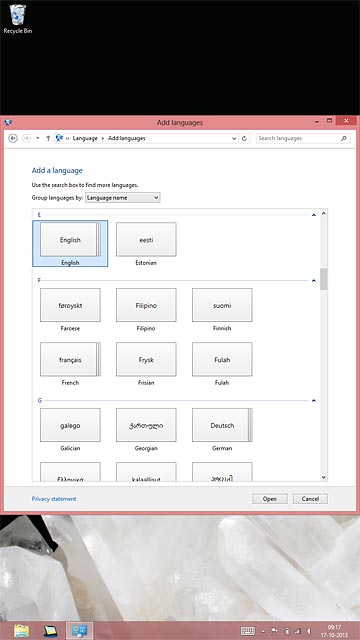Screen dimensions: 360x640
Task: Collapse the G language group
Action: (313, 400)
